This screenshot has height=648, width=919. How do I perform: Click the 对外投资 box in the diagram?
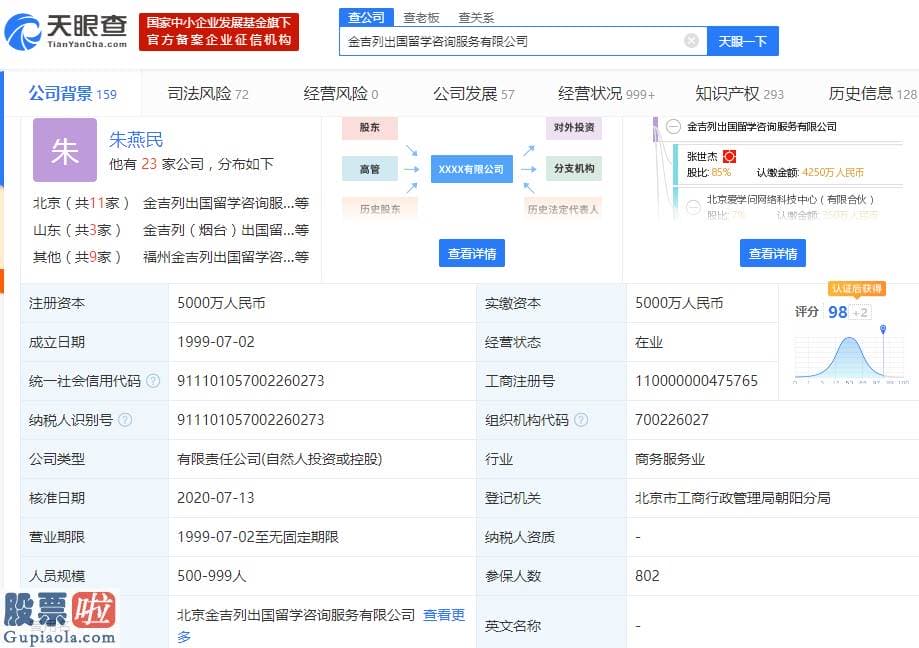click(574, 127)
